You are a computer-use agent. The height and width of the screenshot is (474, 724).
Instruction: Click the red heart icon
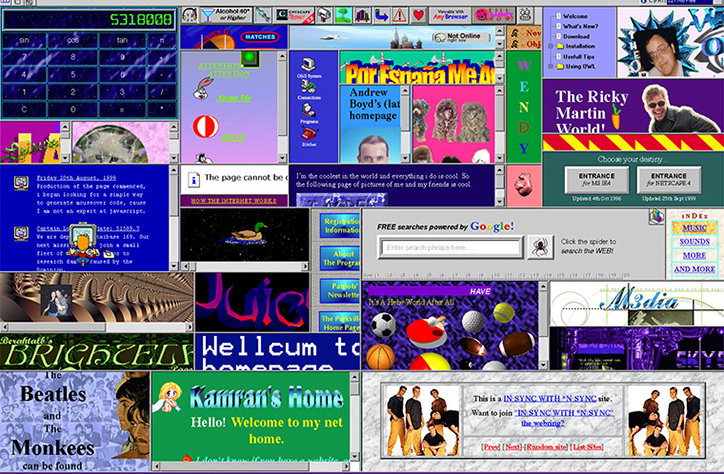pyautogui.click(x=418, y=16)
